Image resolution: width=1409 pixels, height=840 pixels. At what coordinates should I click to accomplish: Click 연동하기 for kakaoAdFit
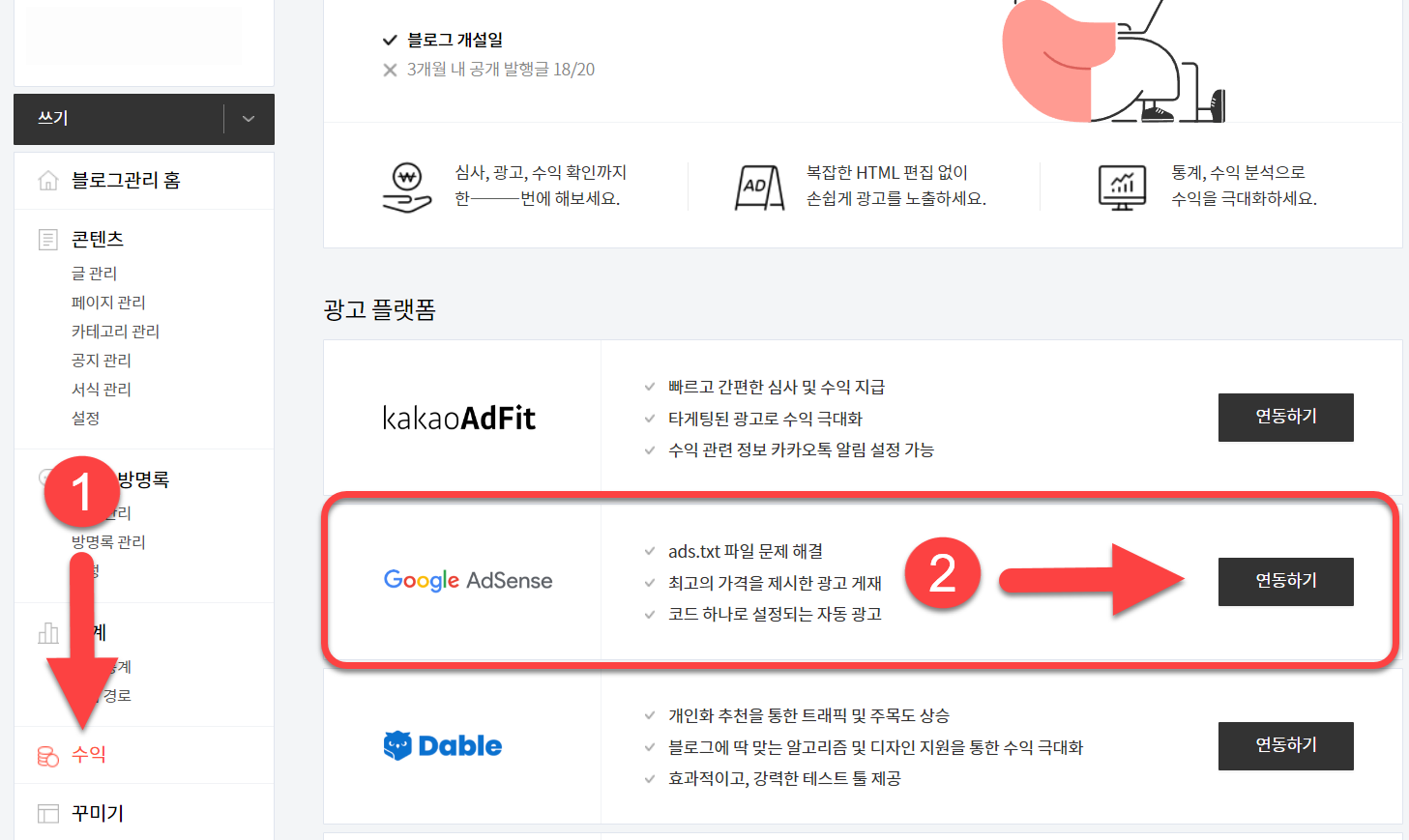pyautogui.click(x=1285, y=417)
